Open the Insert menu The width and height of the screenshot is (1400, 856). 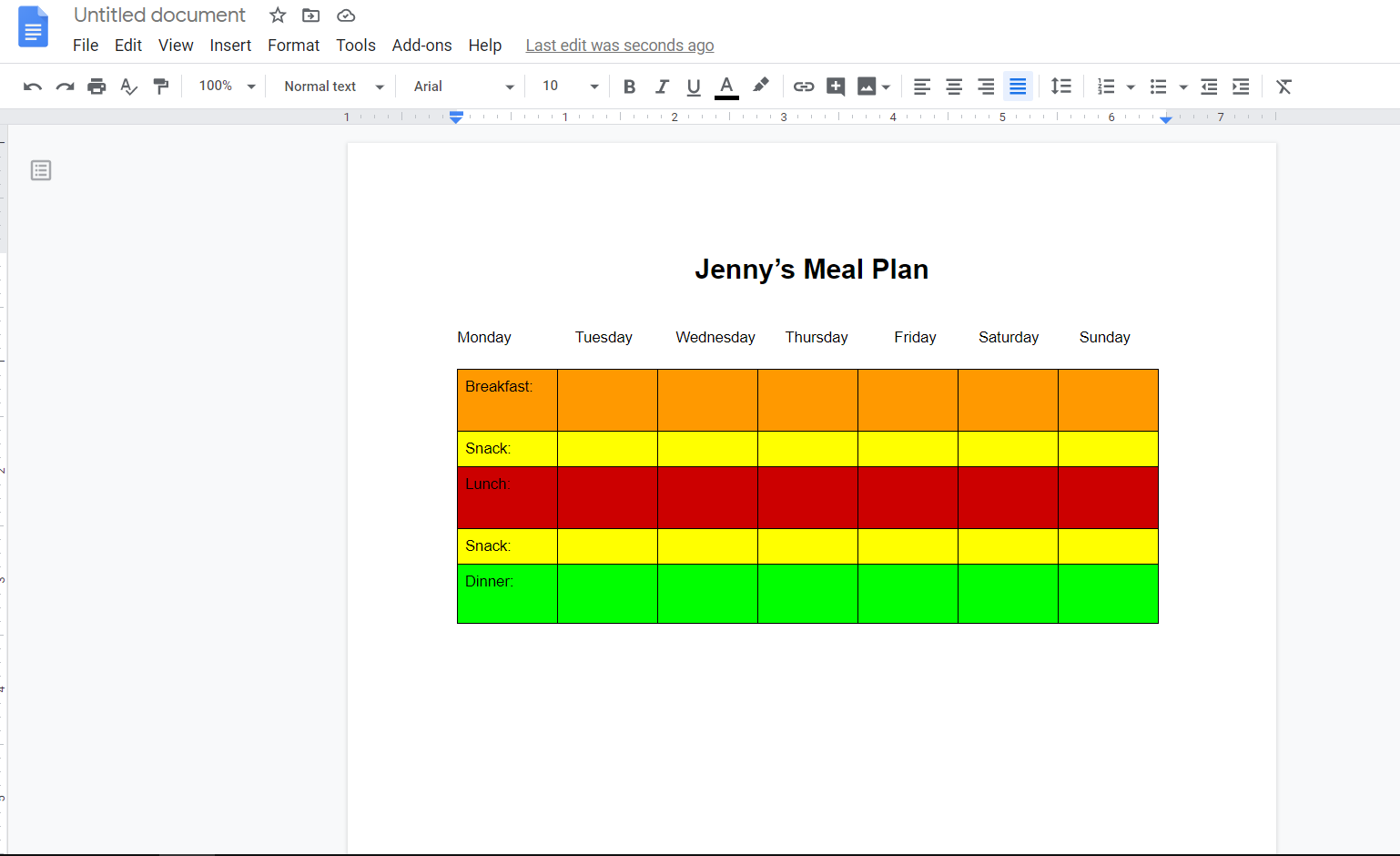(x=230, y=46)
